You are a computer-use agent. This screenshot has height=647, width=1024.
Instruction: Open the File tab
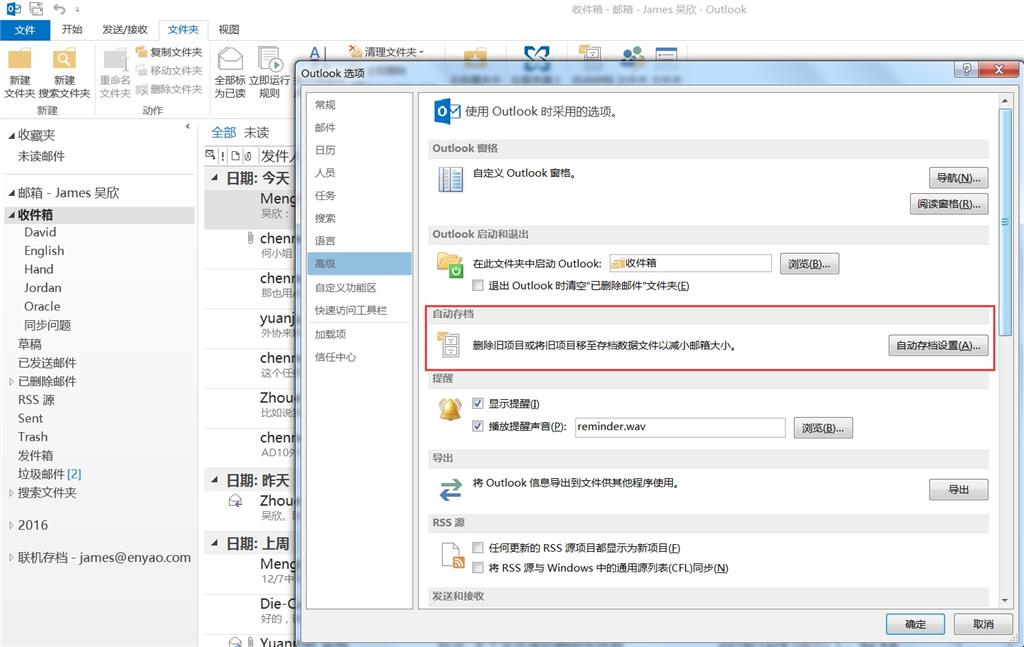[x=25, y=29]
